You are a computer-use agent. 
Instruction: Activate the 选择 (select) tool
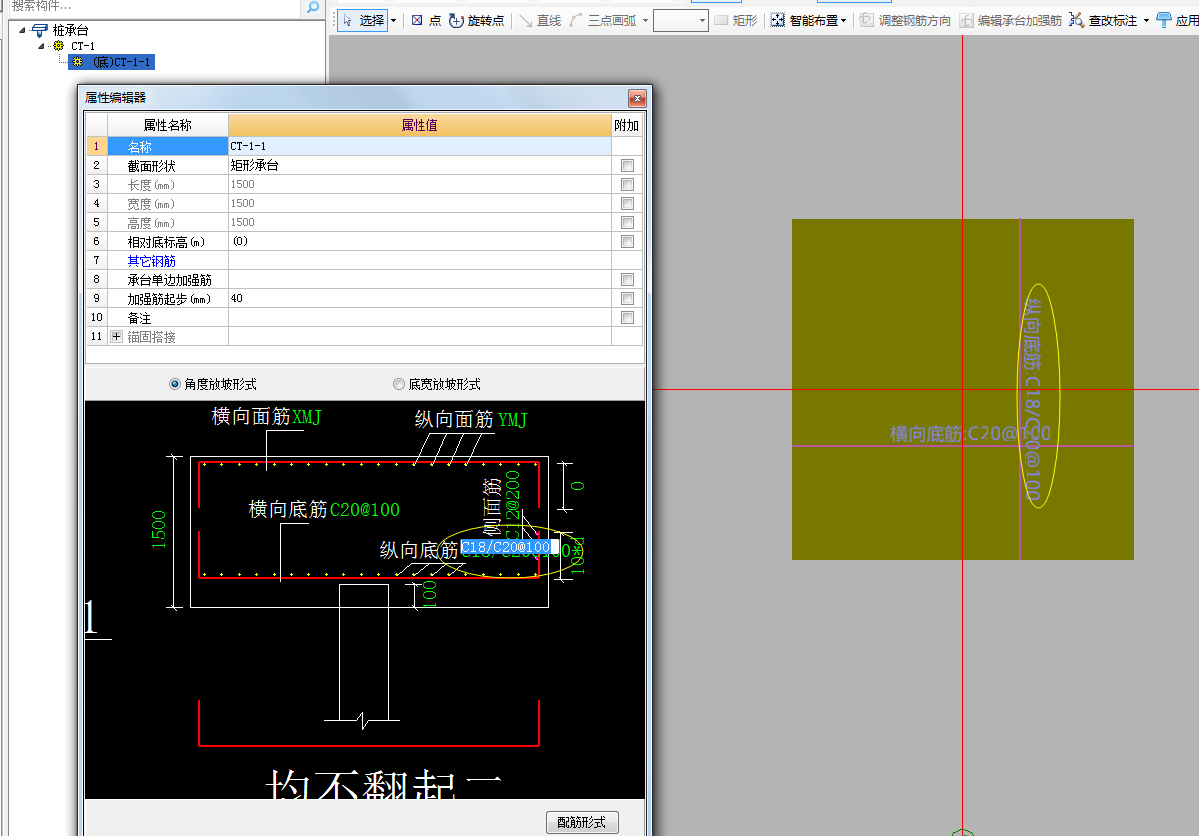363,21
